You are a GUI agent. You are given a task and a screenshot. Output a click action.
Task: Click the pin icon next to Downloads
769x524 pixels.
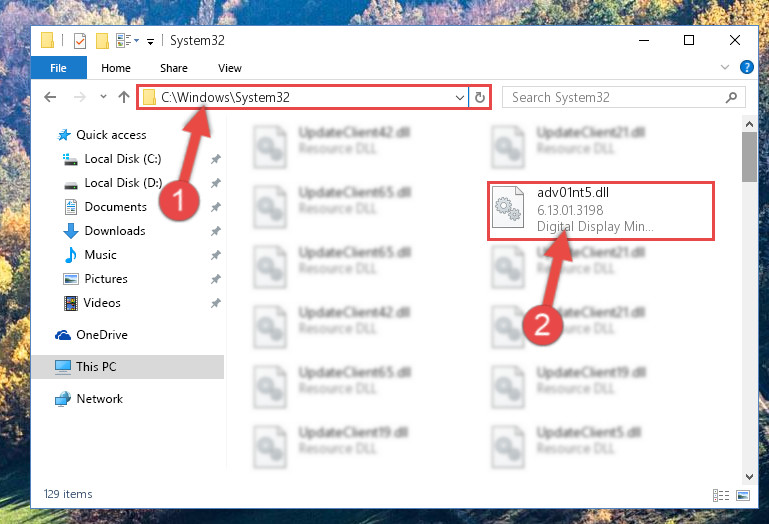[215, 231]
